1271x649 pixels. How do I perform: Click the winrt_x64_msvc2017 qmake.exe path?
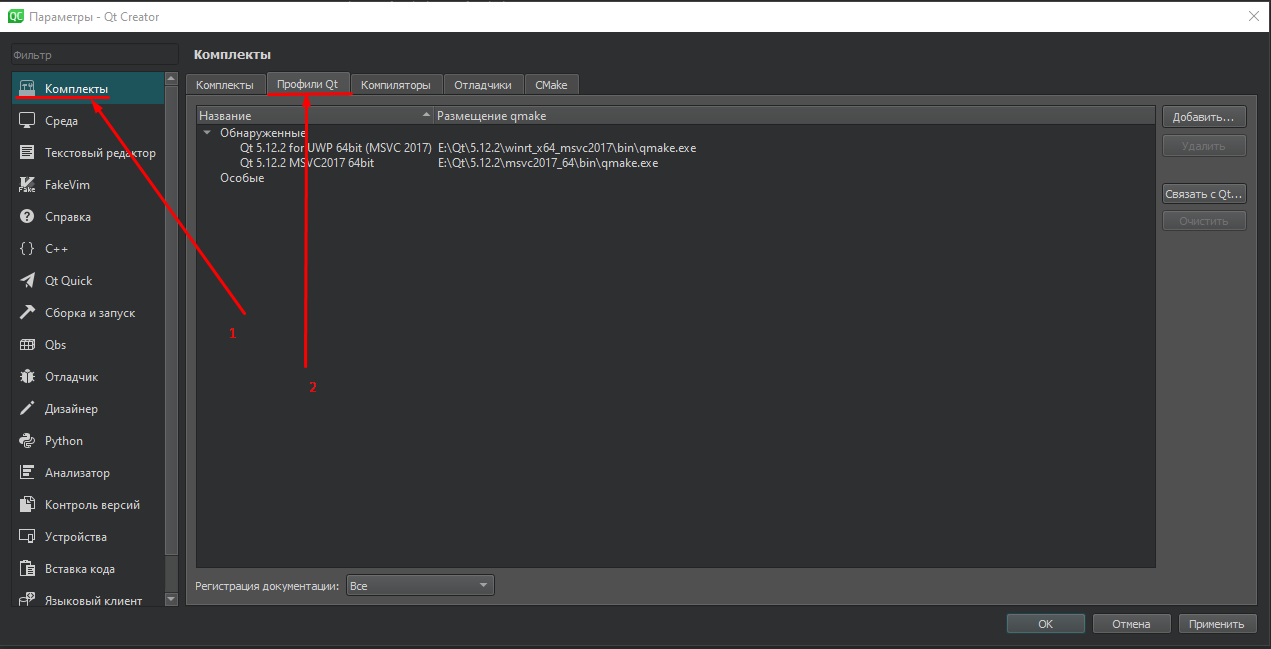pos(567,148)
